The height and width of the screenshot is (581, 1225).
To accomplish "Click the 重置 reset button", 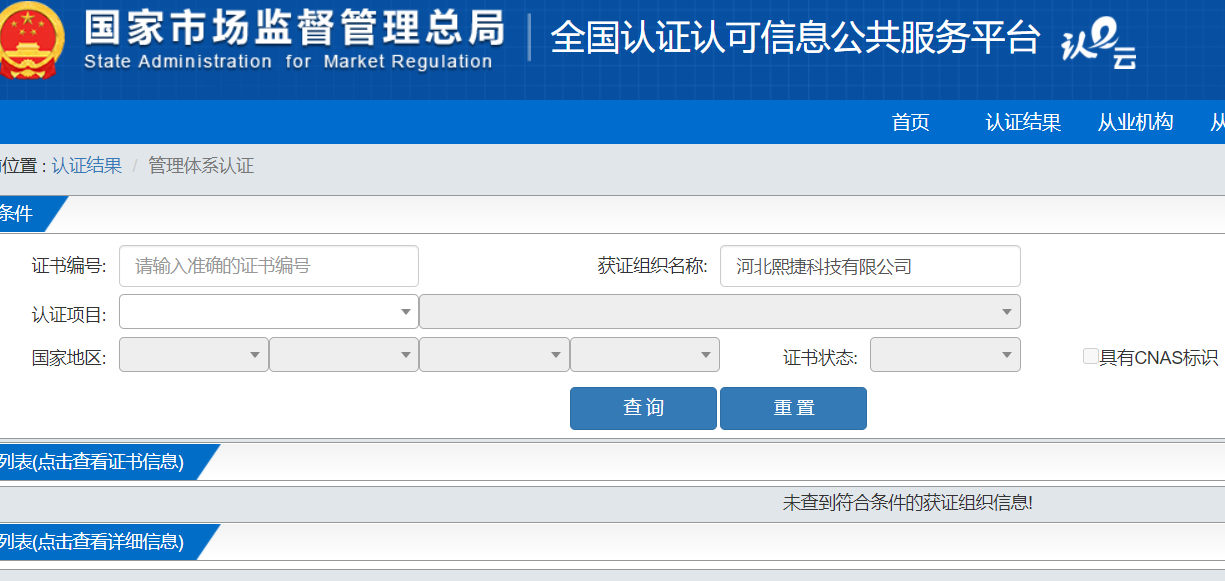I will (793, 408).
